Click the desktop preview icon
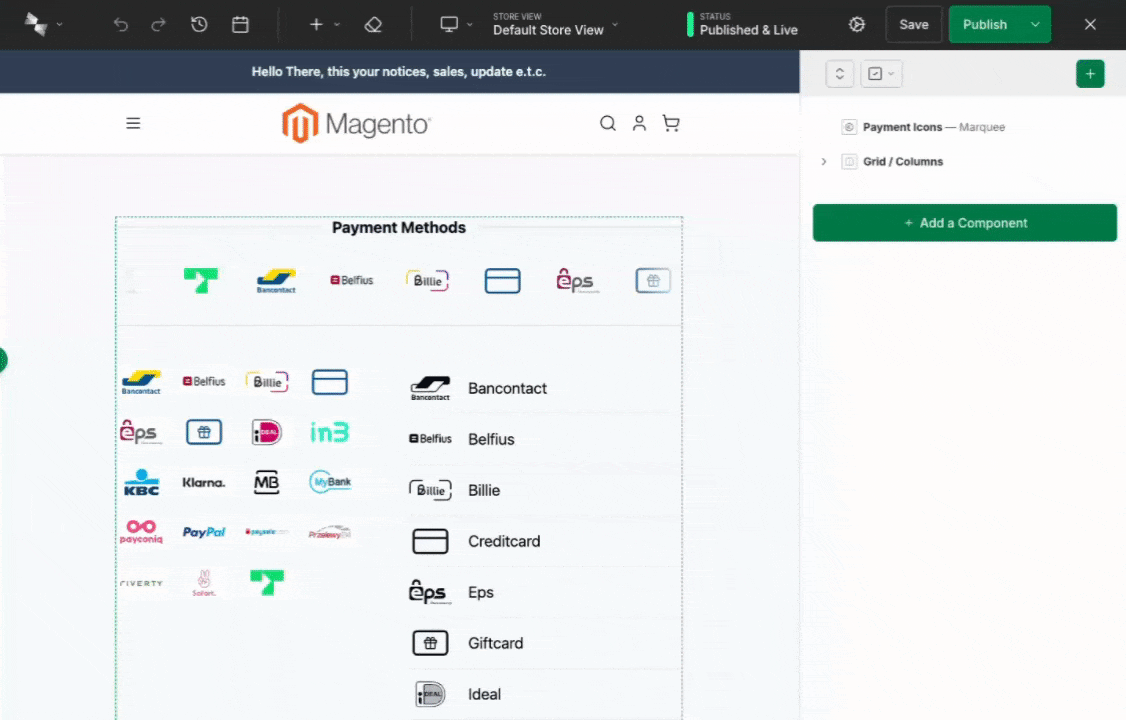The height and width of the screenshot is (720, 1126). [x=448, y=24]
